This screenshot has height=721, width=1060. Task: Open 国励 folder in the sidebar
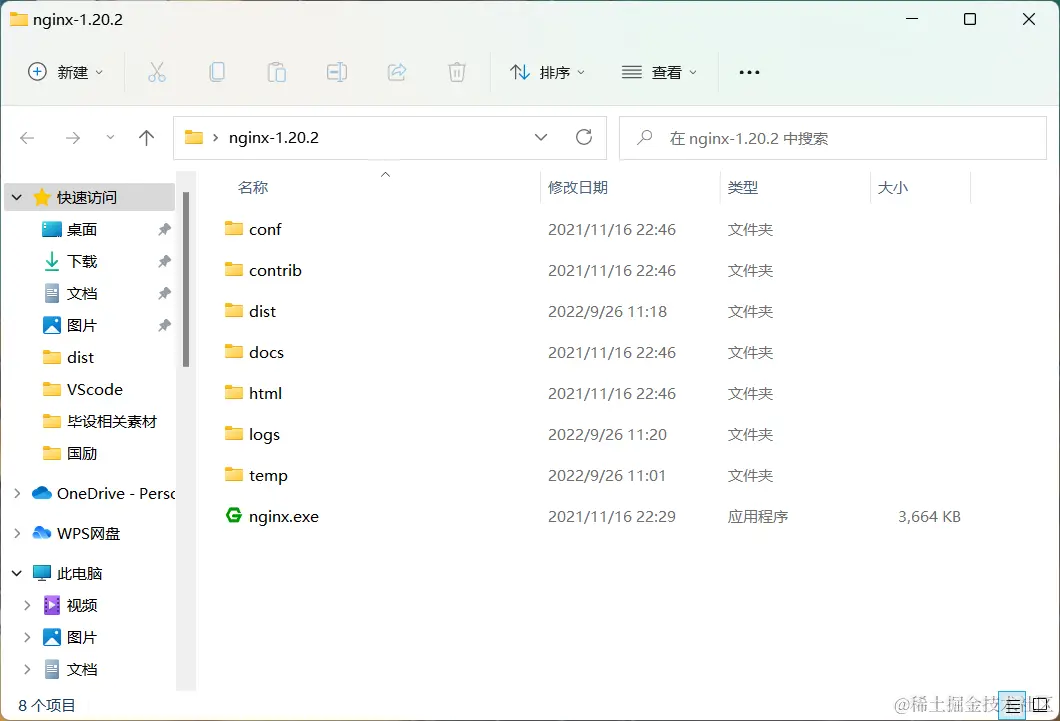[x=82, y=453]
